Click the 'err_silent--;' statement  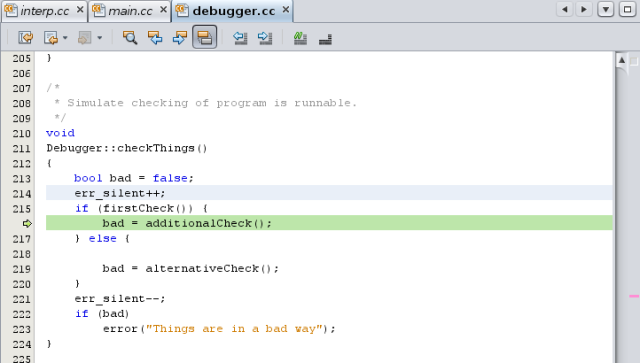pos(120,299)
